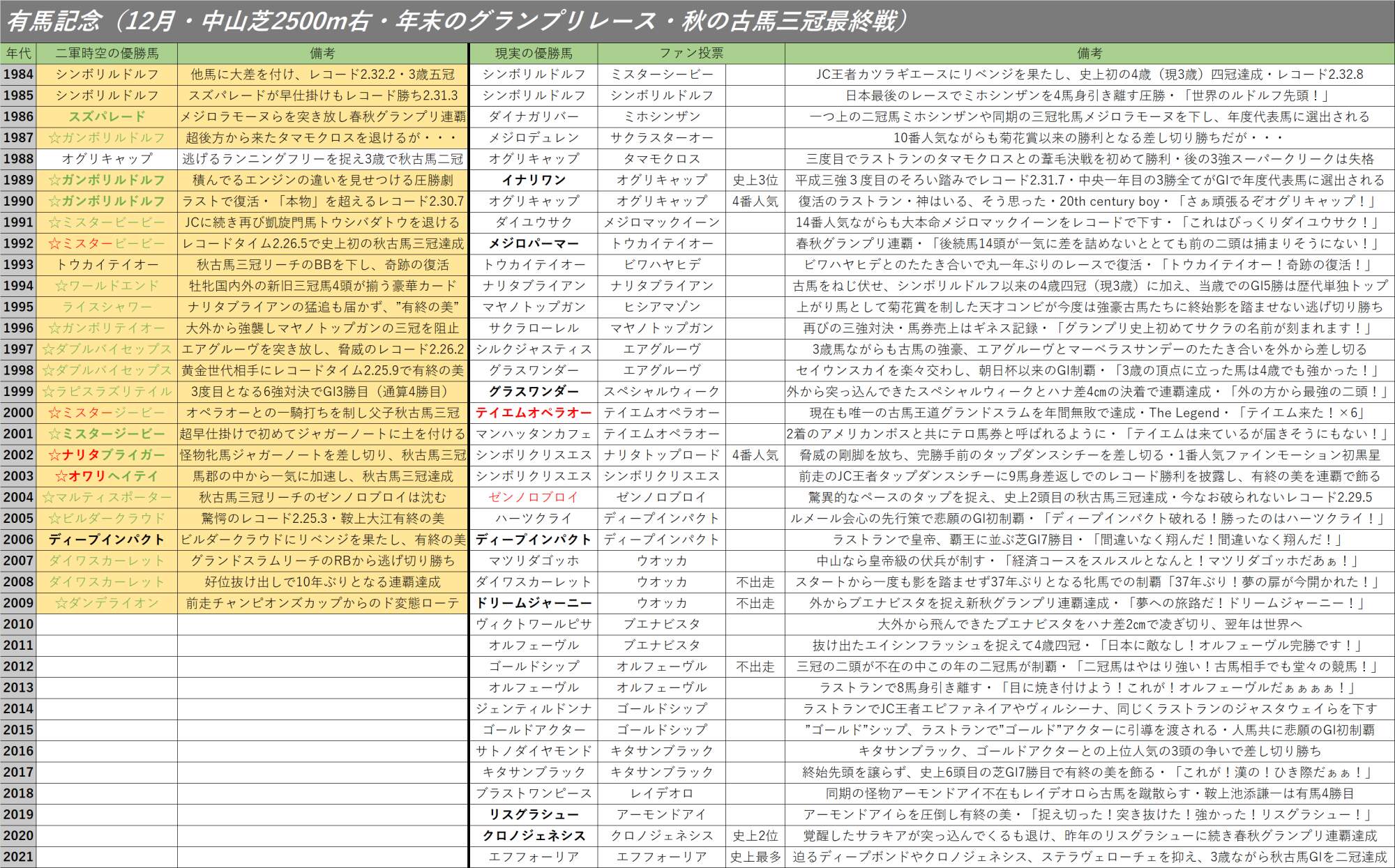Select the 史上最多 cell in 2021 row
The height and width of the screenshot is (868, 1395).
pyautogui.click(x=755, y=857)
